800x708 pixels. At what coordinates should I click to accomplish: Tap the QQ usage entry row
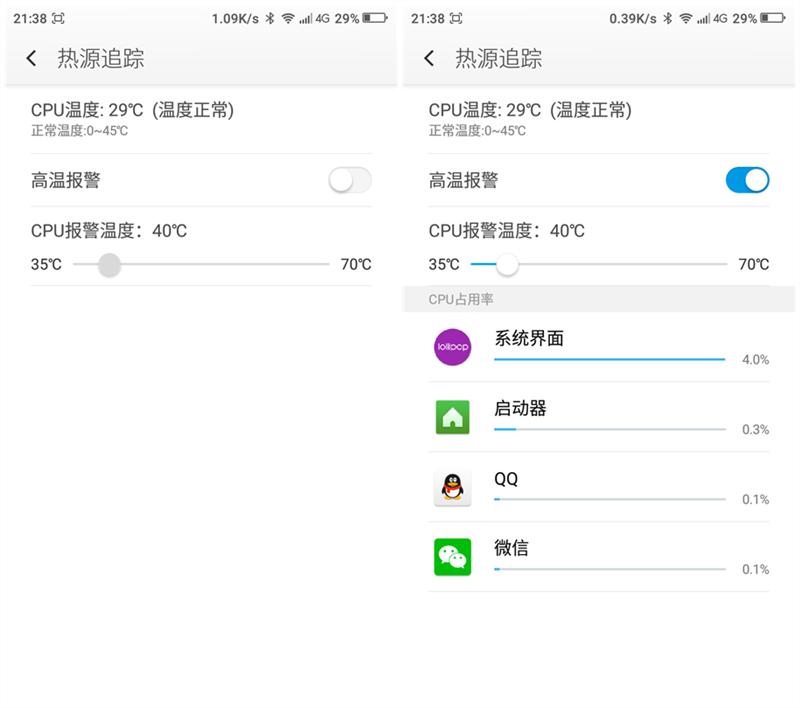click(x=600, y=488)
